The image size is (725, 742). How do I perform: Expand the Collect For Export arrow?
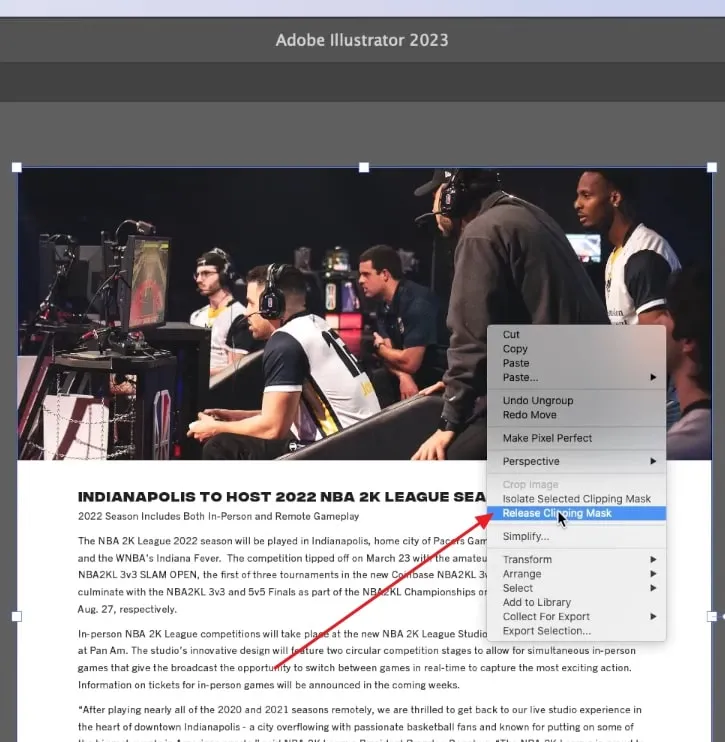pyautogui.click(x=653, y=617)
